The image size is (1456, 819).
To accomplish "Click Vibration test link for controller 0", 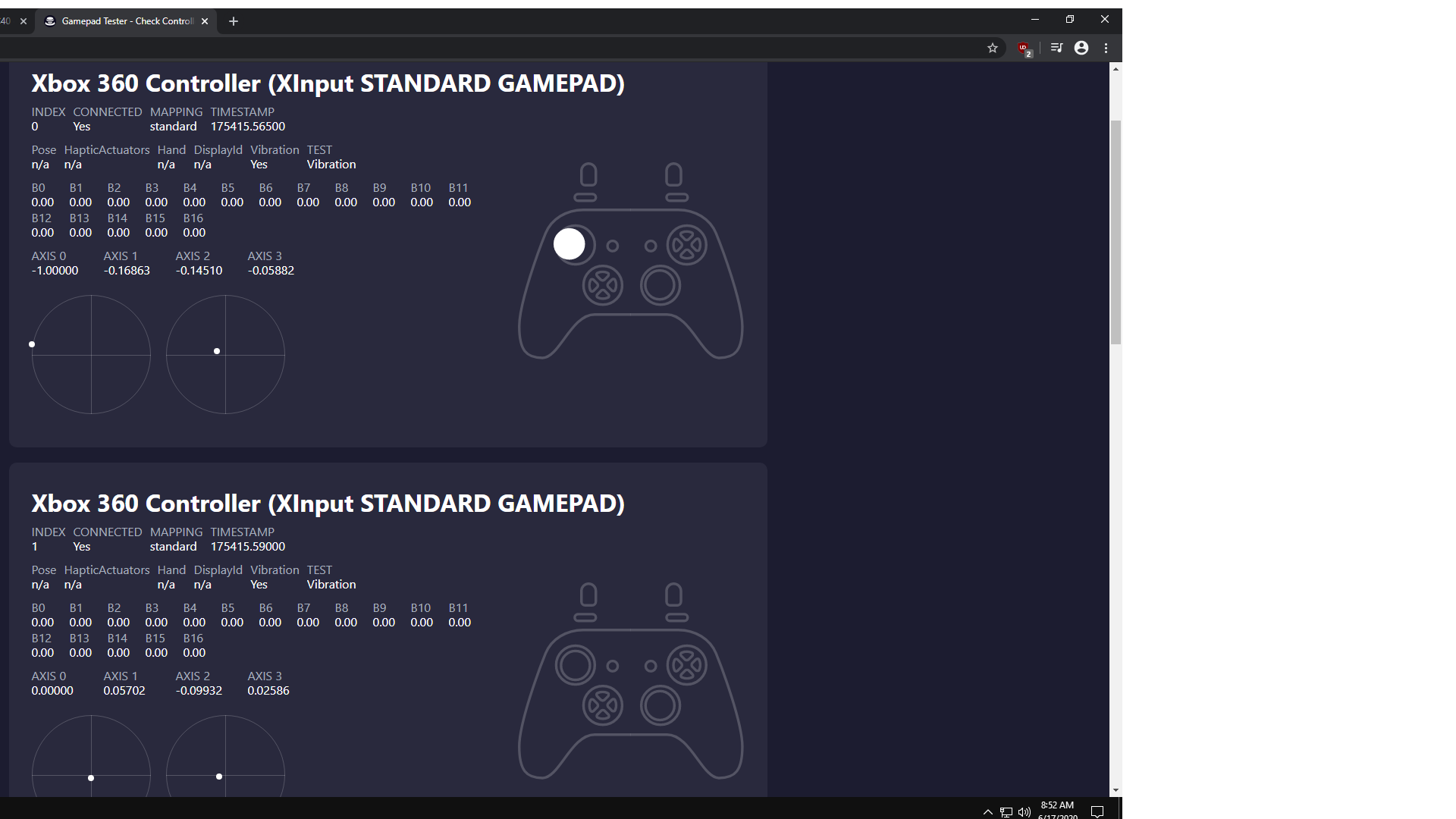I will (331, 165).
